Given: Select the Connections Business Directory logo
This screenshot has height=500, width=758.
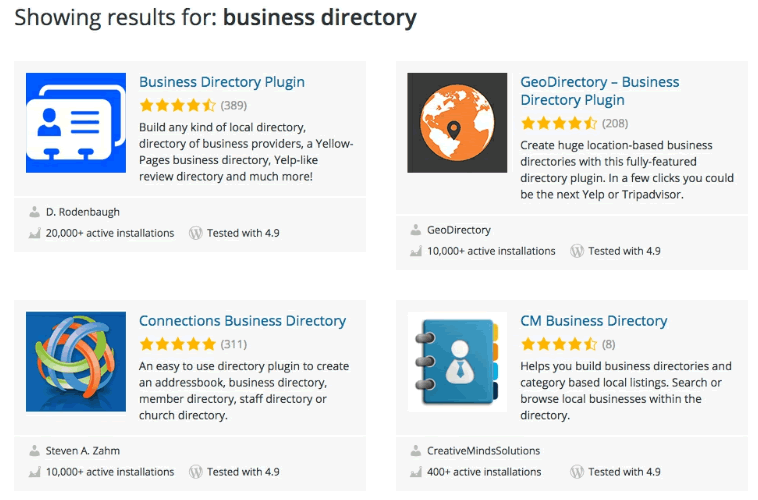Looking at the screenshot, I should (x=76, y=362).
